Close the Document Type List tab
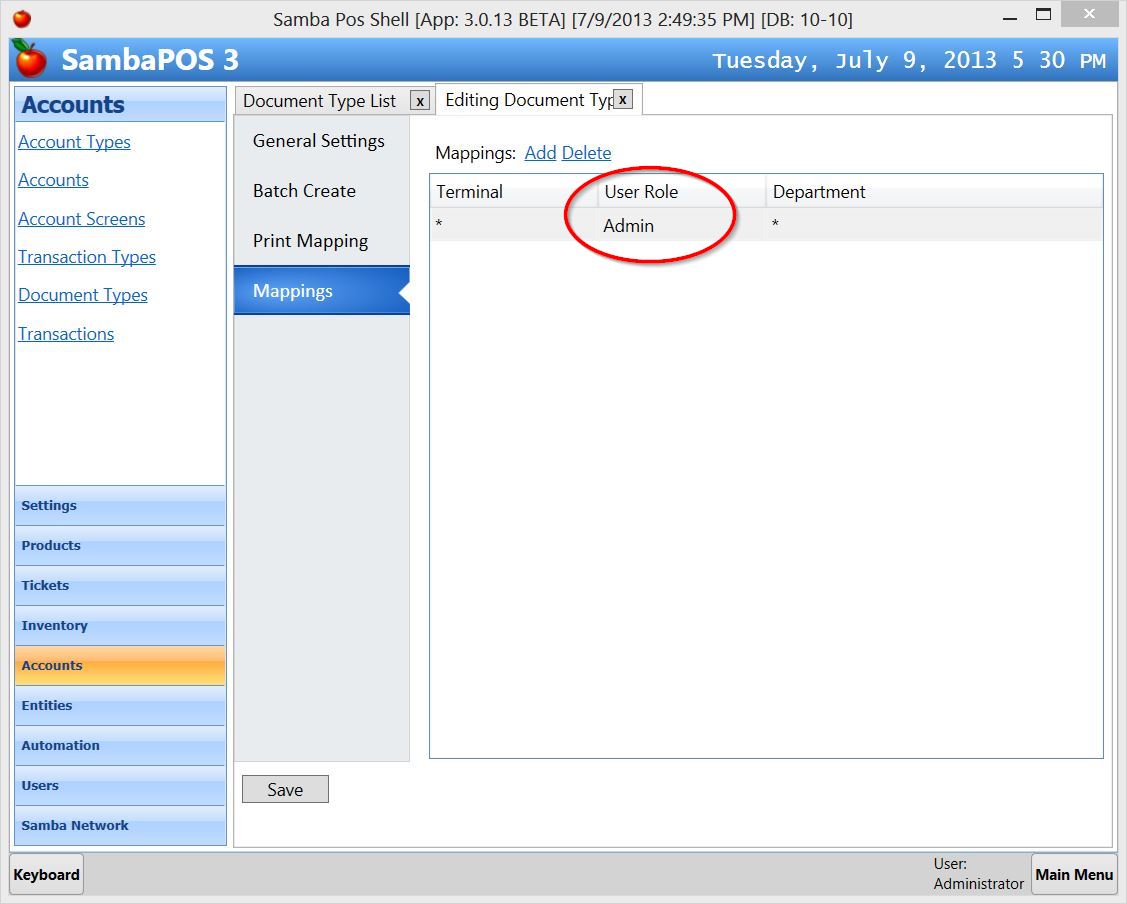 tap(421, 101)
